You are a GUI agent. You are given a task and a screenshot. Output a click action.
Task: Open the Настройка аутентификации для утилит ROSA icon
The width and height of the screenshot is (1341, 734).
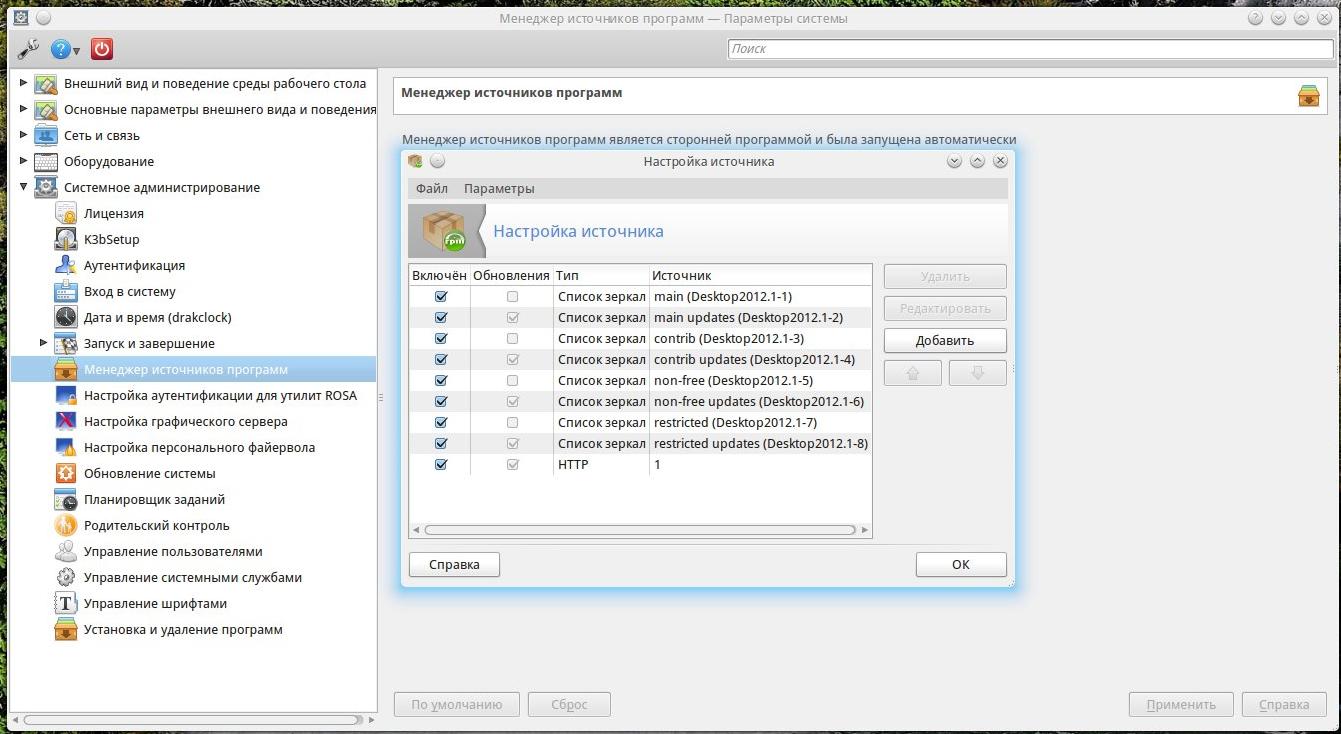(x=66, y=396)
